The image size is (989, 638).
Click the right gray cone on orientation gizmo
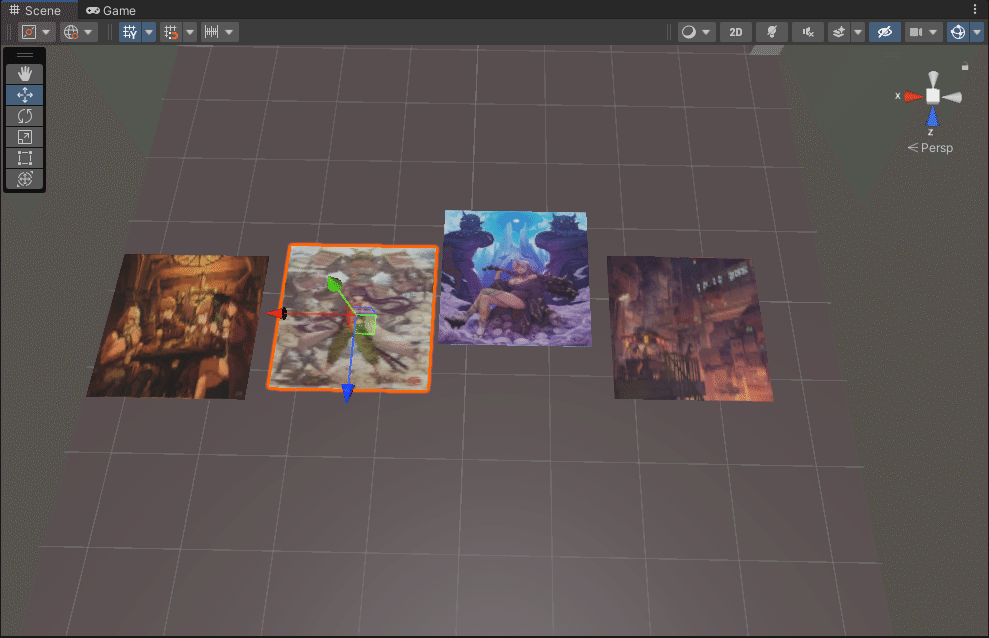pyautogui.click(x=952, y=97)
